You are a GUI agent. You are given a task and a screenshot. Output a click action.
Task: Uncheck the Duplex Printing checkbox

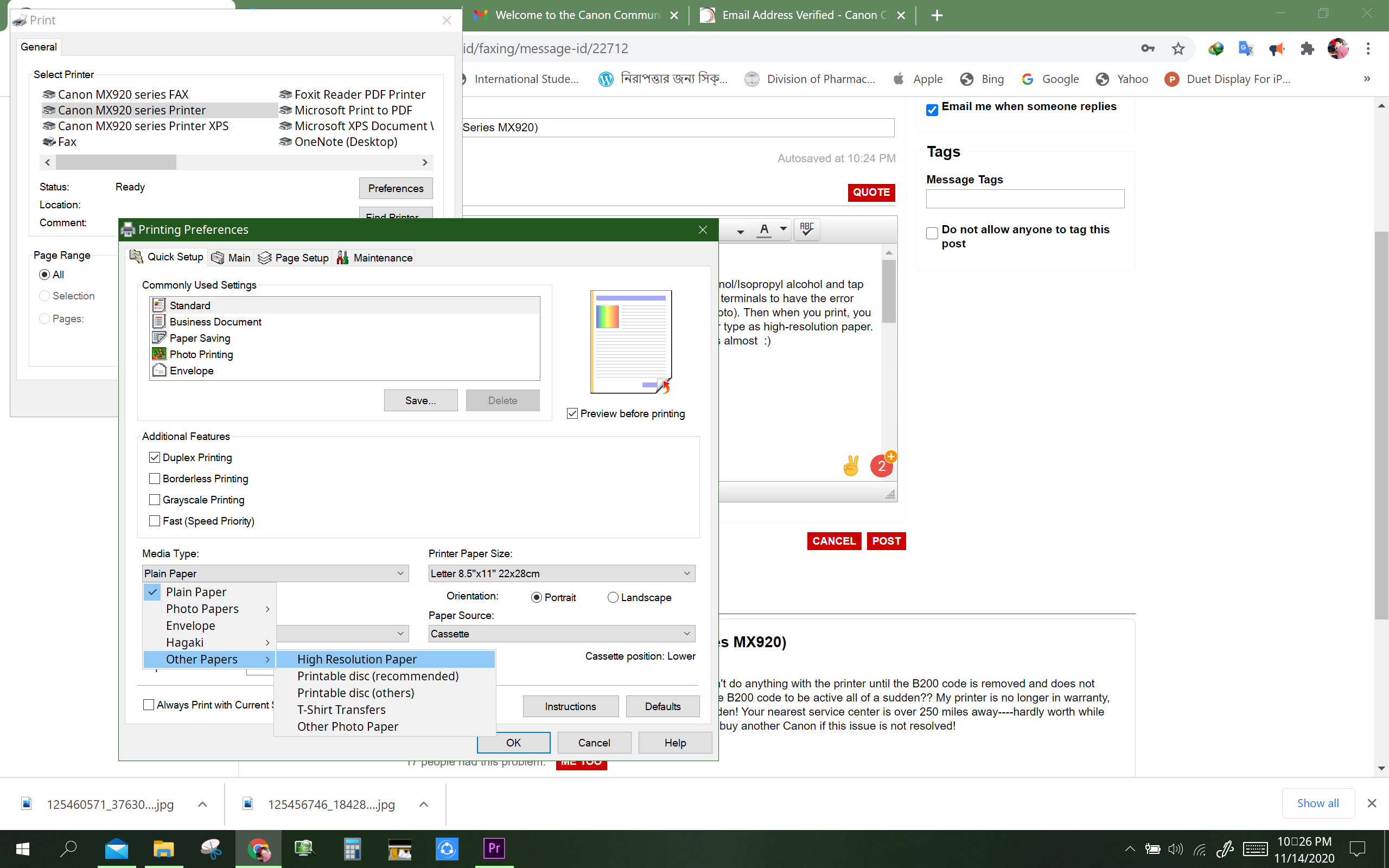(x=155, y=457)
